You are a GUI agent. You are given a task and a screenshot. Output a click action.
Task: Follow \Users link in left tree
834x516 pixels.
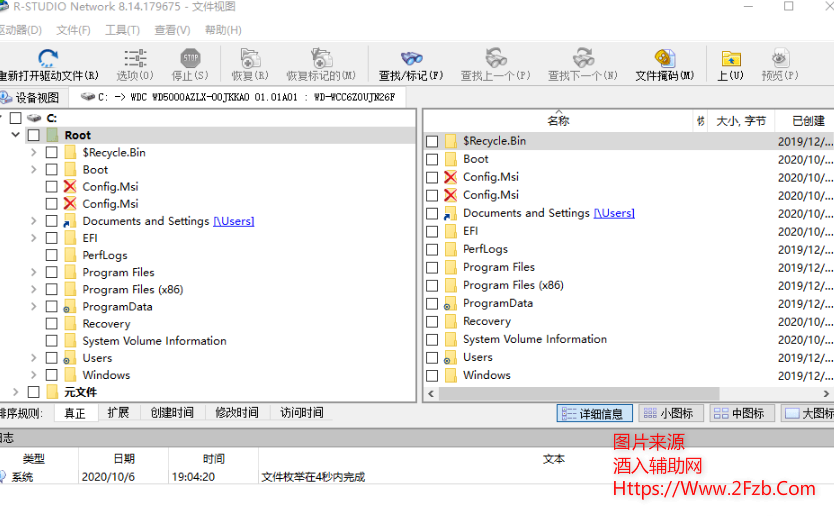[x=233, y=221]
